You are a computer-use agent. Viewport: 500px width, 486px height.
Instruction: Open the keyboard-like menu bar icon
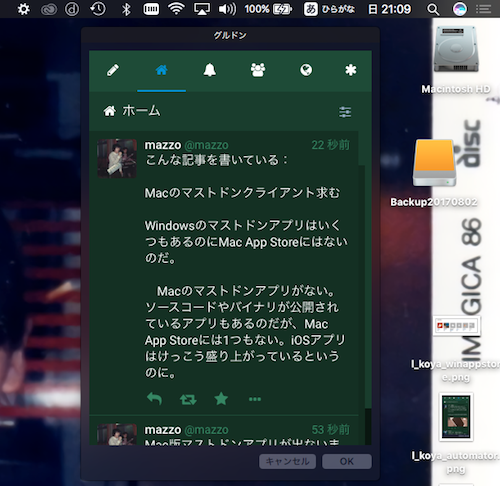151,9
